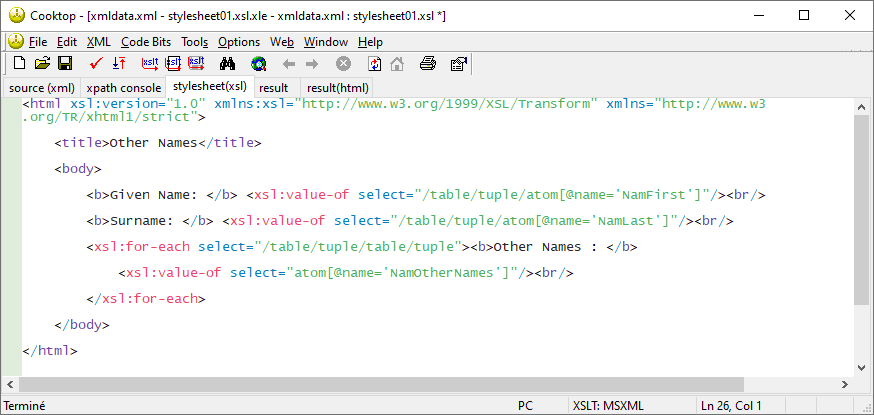Click the 'PC' status bar entry
This screenshot has height=415, width=874.
526,406
